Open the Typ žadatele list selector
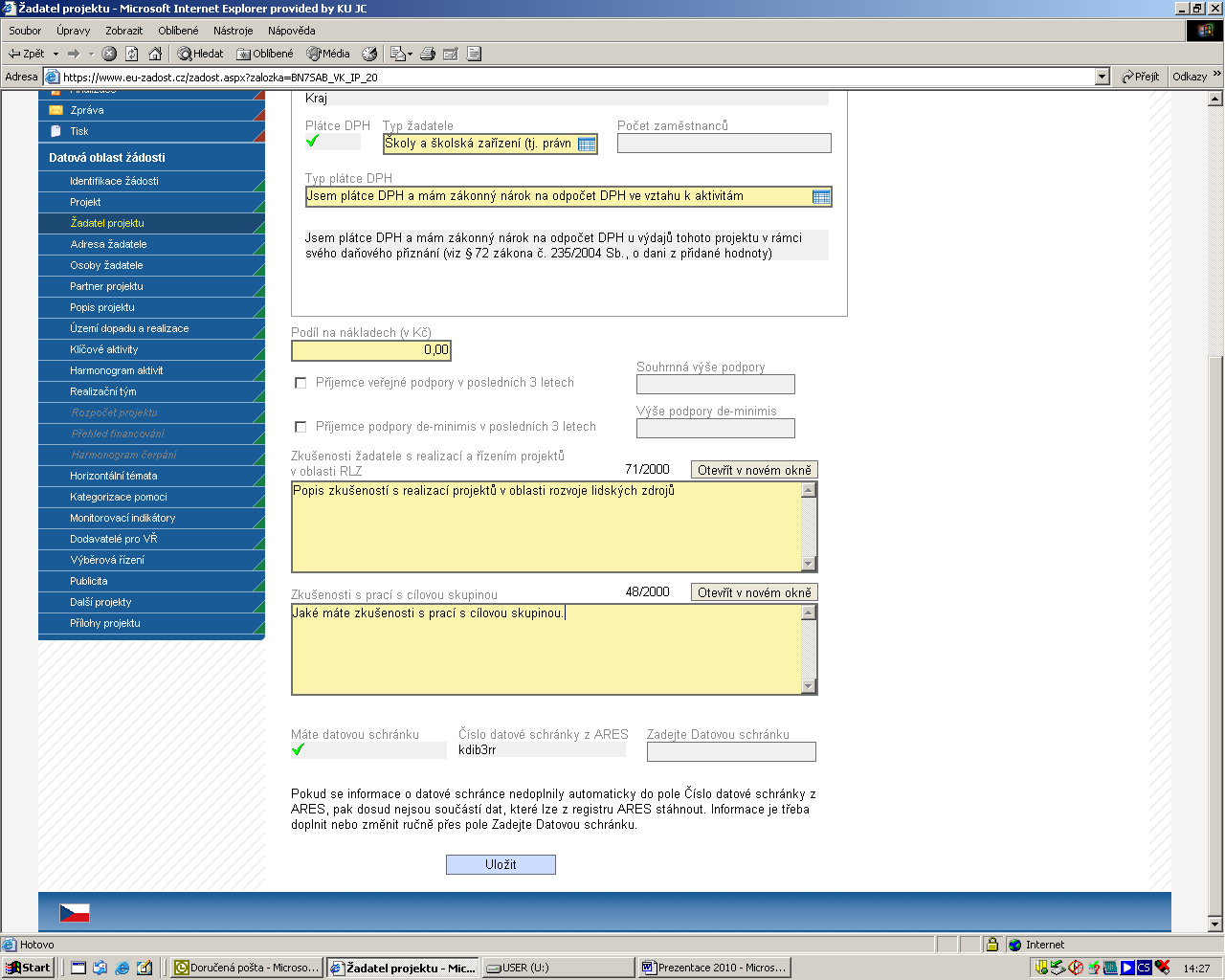1225x980 pixels. coord(587,144)
